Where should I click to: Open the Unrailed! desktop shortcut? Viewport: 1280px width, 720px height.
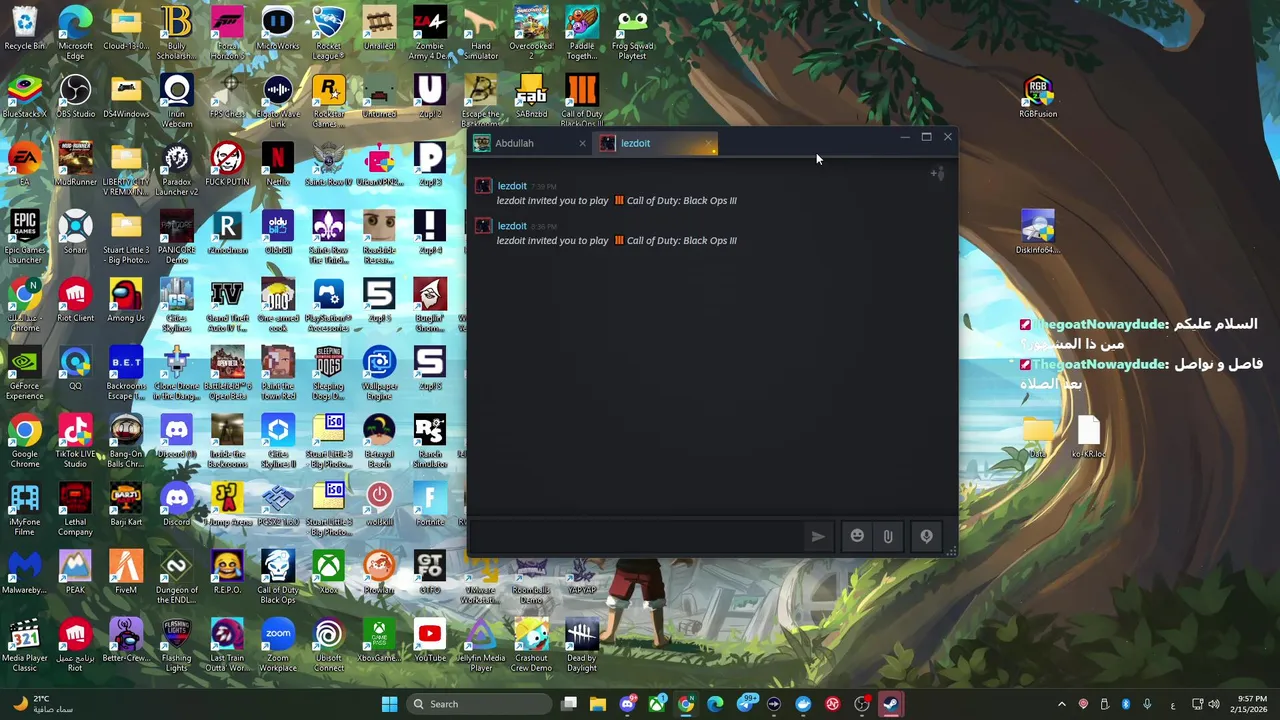coord(379,30)
